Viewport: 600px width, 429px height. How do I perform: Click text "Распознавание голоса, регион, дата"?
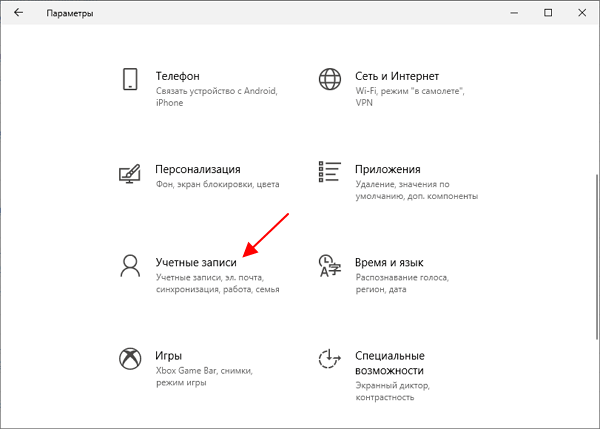pyautogui.click(x=402, y=283)
